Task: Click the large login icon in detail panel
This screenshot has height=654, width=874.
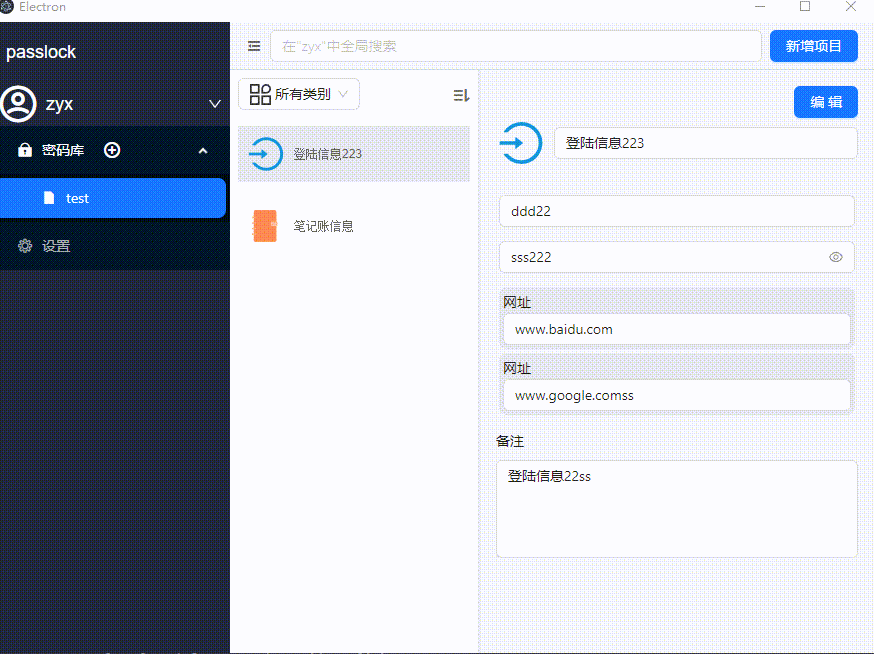Action: (x=519, y=143)
